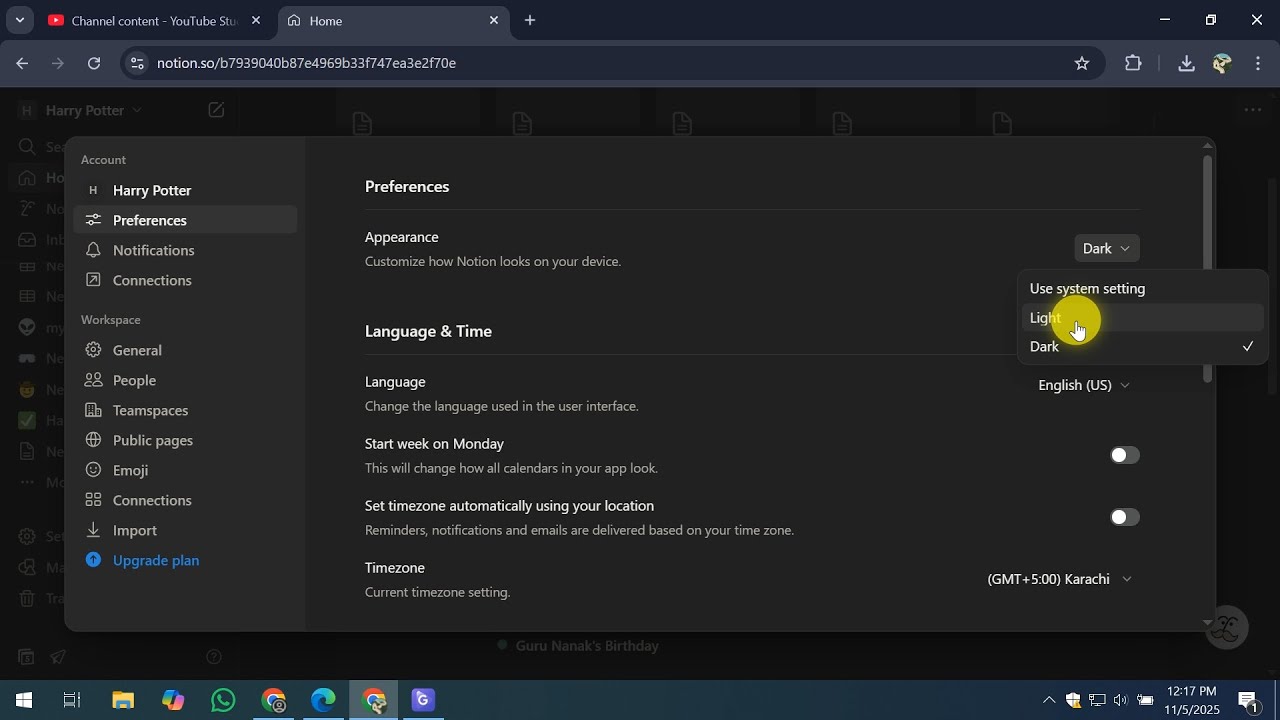Choose Use system setting option
The width and height of the screenshot is (1280, 720).
(1142, 289)
